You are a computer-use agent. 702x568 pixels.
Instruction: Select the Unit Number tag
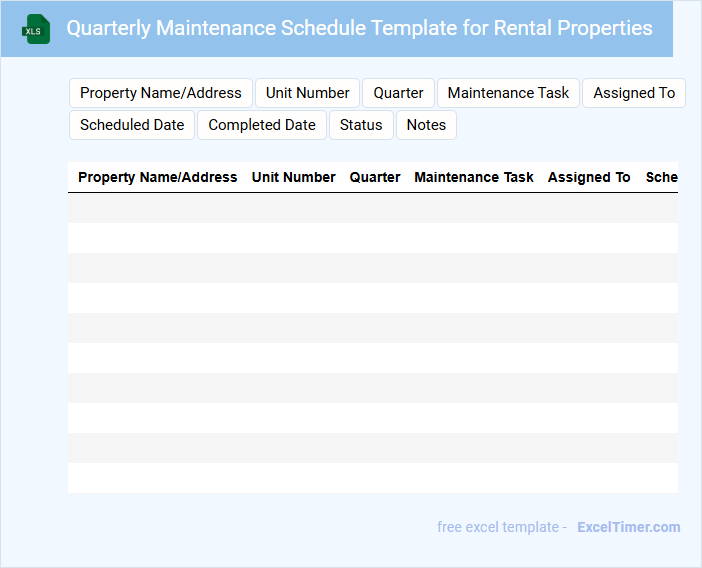tap(308, 93)
